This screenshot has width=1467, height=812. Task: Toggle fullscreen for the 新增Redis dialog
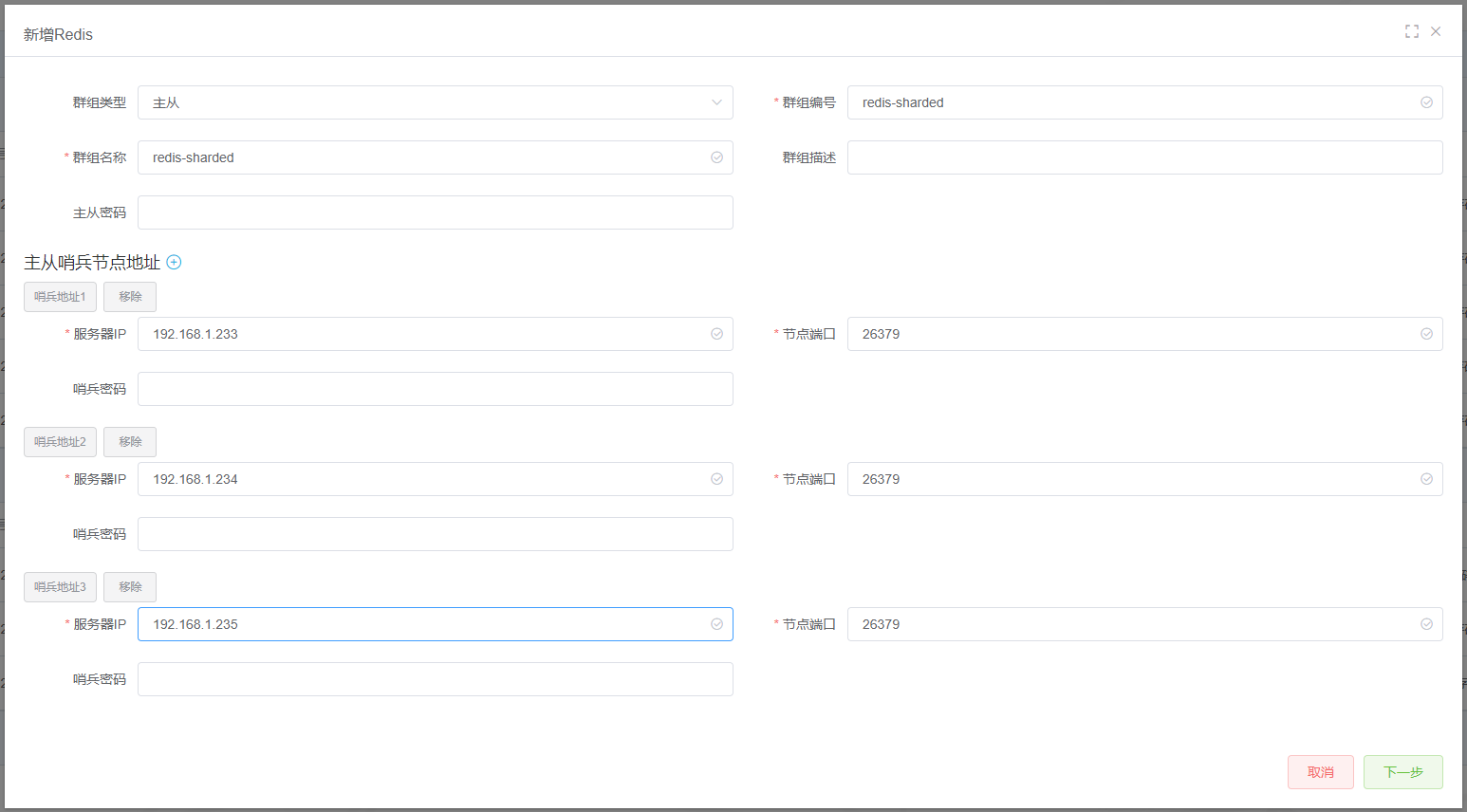click(1412, 31)
